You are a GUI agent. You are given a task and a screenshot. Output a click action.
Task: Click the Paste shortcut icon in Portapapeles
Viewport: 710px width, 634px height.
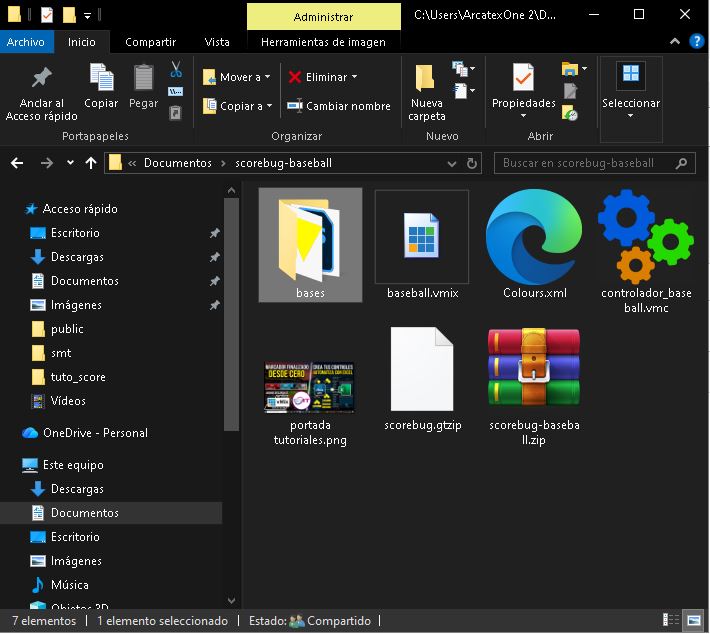click(176, 112)
